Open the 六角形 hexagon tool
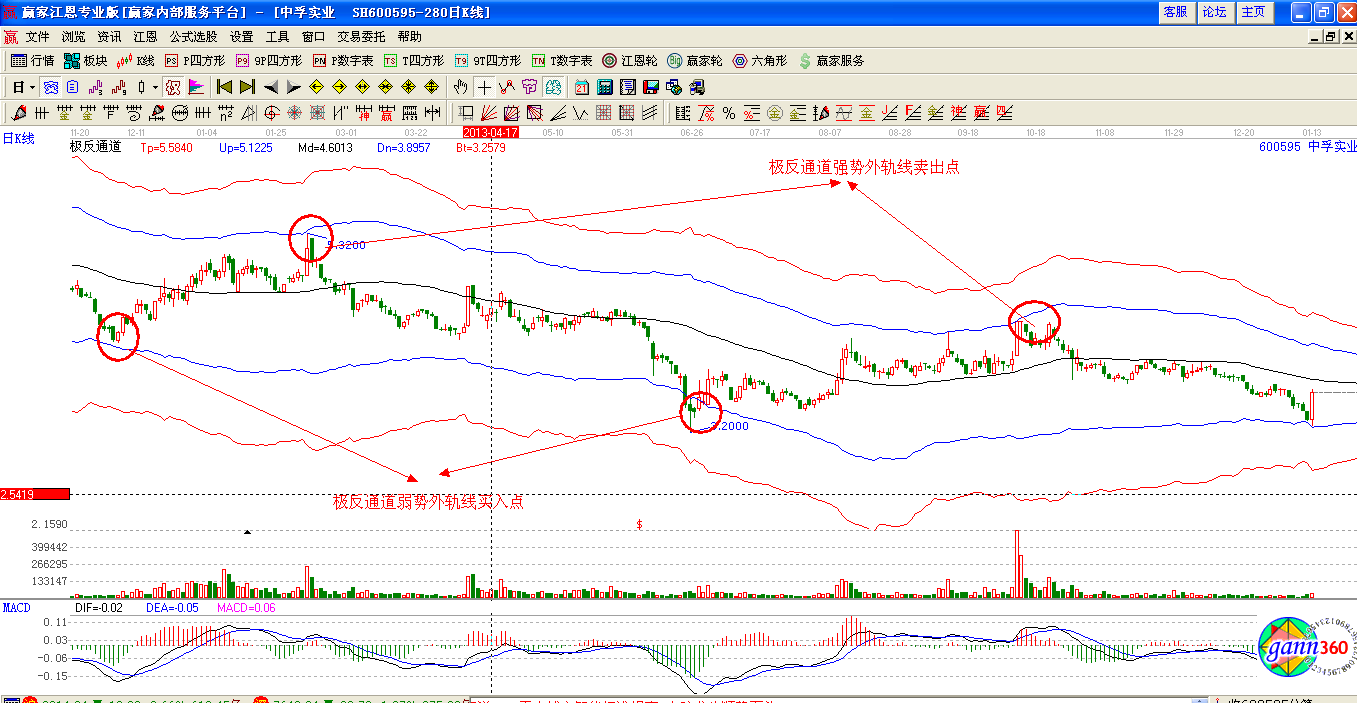1357x703 pixels. pos(759,61)
